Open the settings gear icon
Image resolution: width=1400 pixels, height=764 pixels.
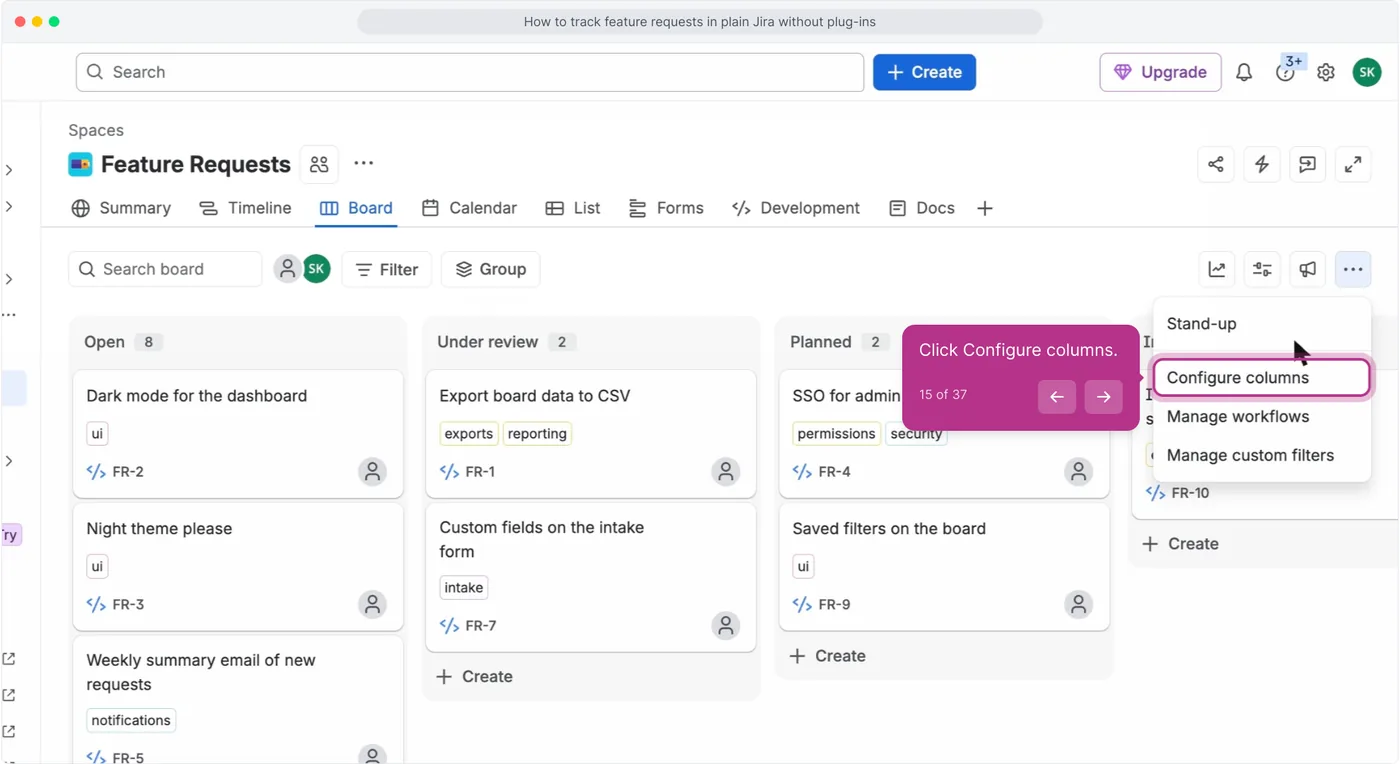click(x=1326, y=72)
